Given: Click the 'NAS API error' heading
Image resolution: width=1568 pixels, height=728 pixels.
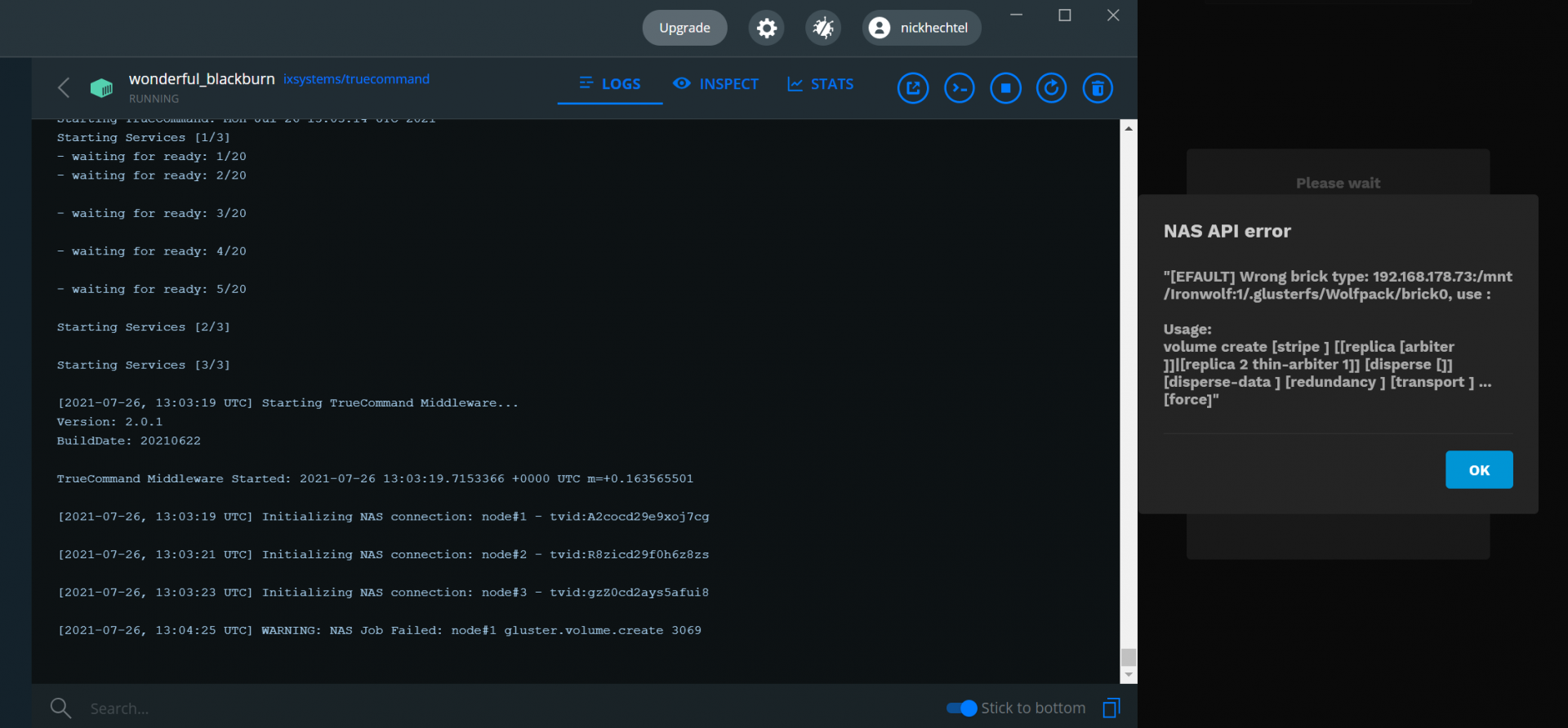Looking at the screenshot, I should point(1227,231).
